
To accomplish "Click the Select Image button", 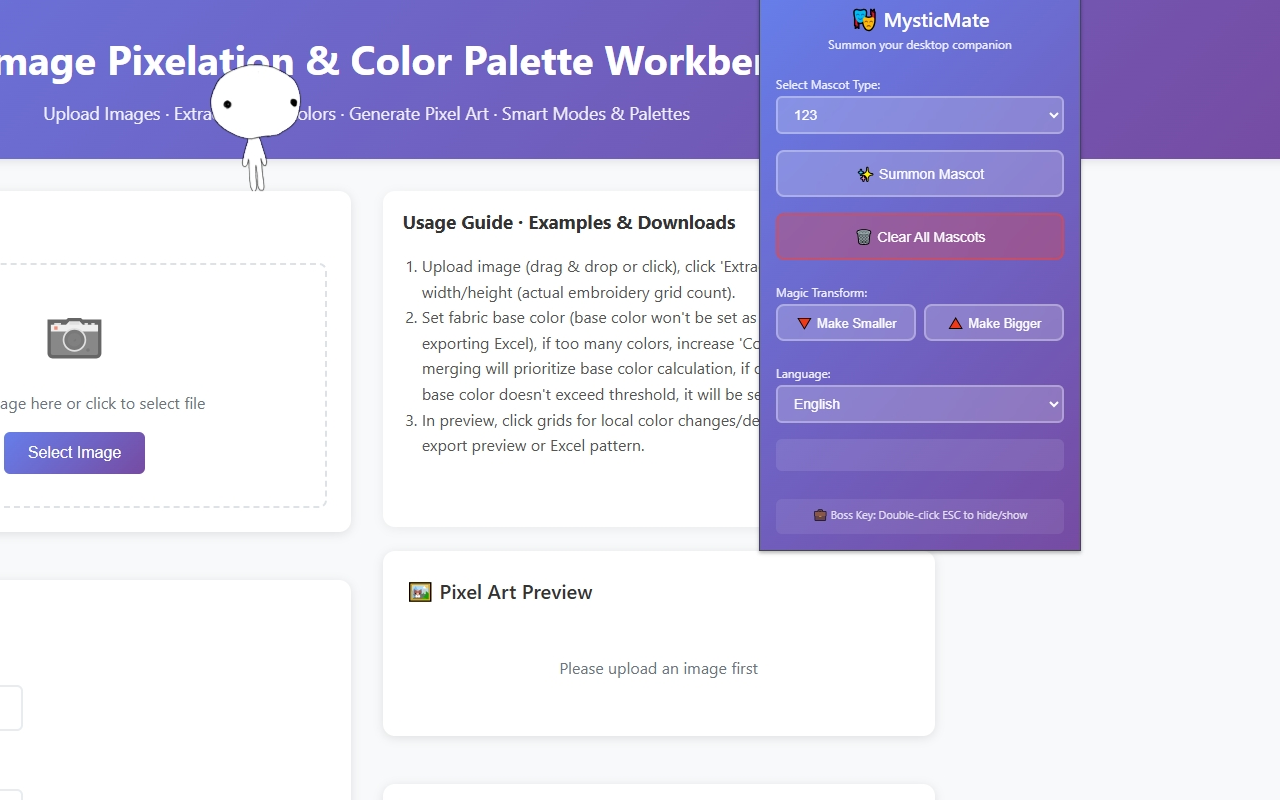I will (x=74, y=453).
